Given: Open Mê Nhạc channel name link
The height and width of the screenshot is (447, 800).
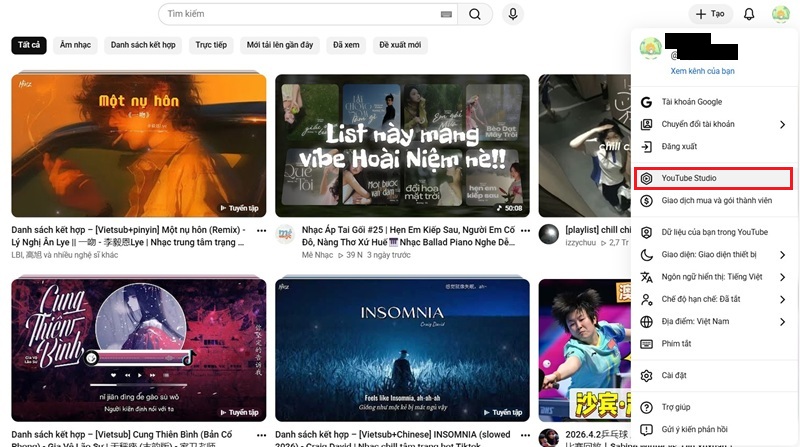Looking at the screenshot, I should tap(317, 255).
